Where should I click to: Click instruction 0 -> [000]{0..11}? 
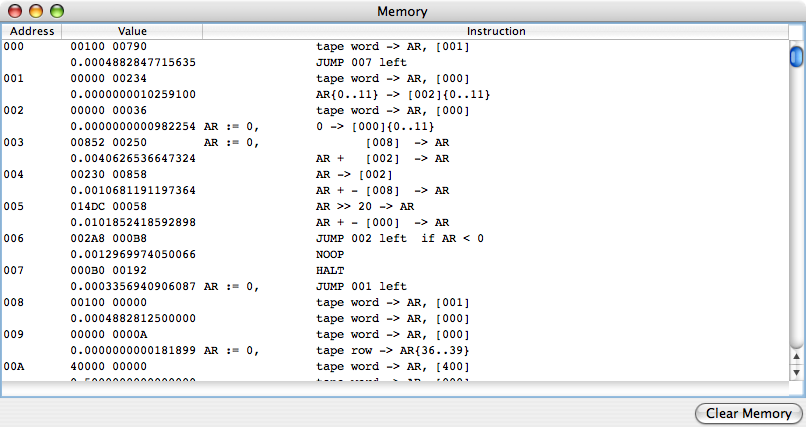point(375,126)
